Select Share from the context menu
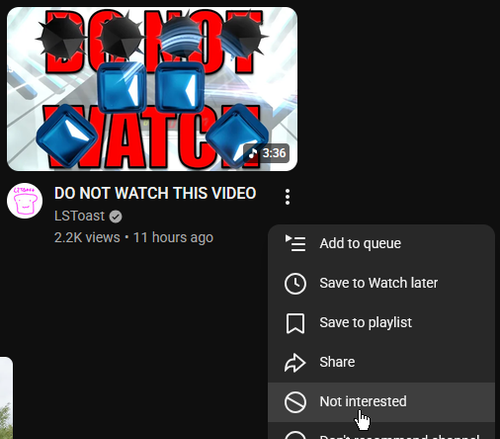 click(x=381, y=362)
